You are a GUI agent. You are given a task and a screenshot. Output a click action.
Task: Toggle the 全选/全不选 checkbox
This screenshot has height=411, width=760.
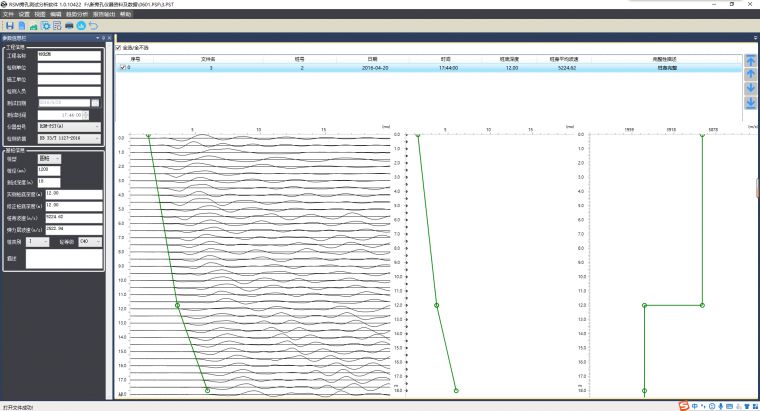(118, 47)
